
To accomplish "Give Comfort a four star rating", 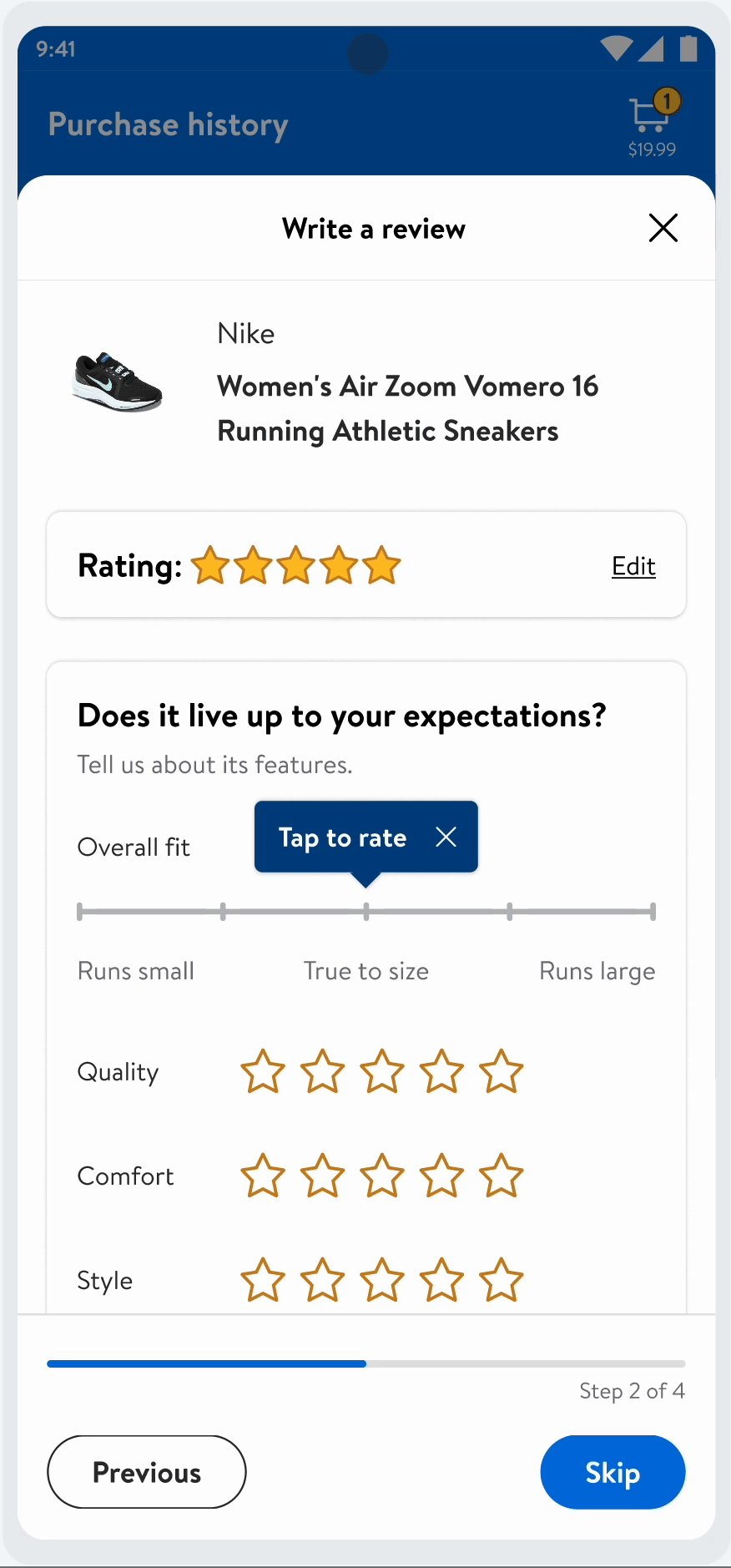I will [x=441, y=1176].
